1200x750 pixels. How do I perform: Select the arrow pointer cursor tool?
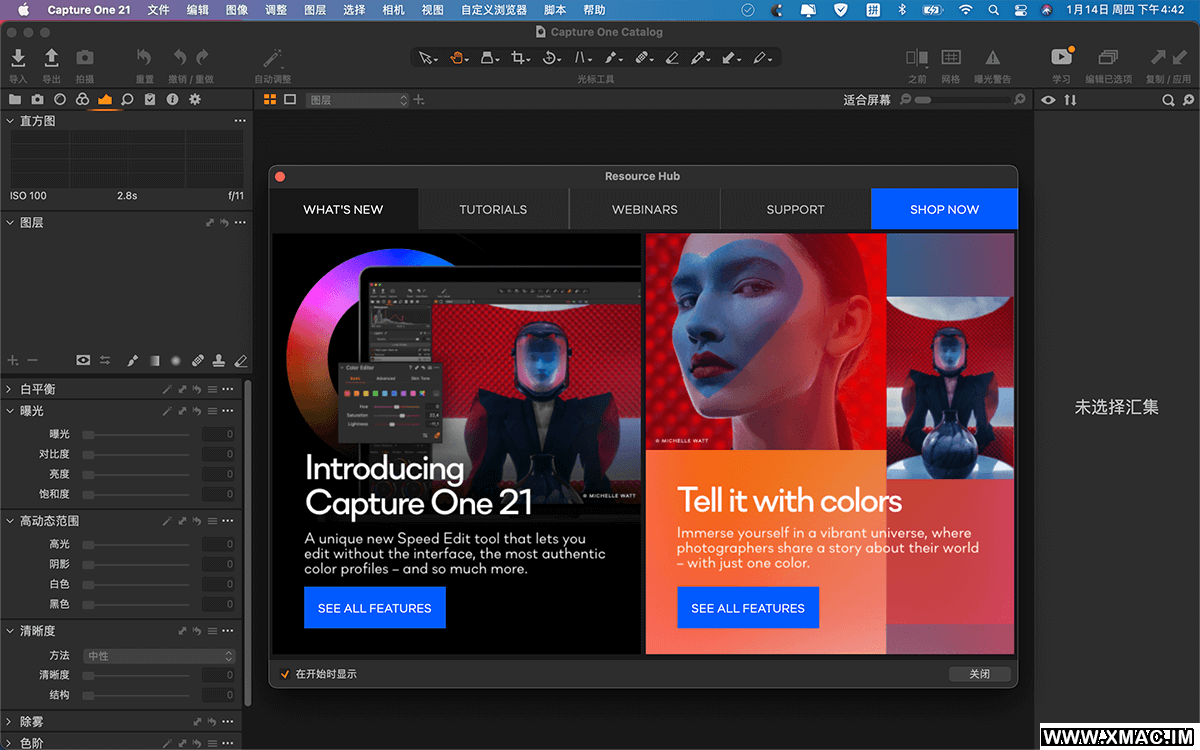428,58
